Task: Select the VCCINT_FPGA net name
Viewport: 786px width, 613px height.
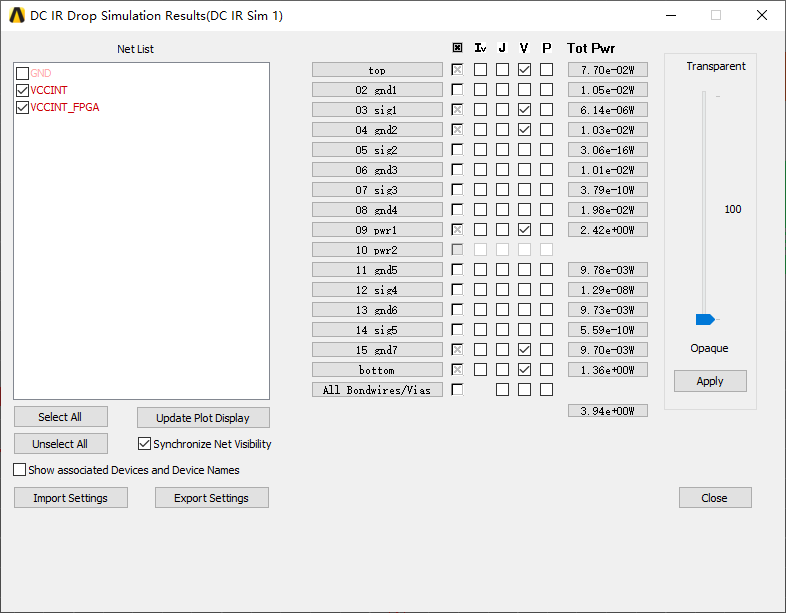Action: 65,107
